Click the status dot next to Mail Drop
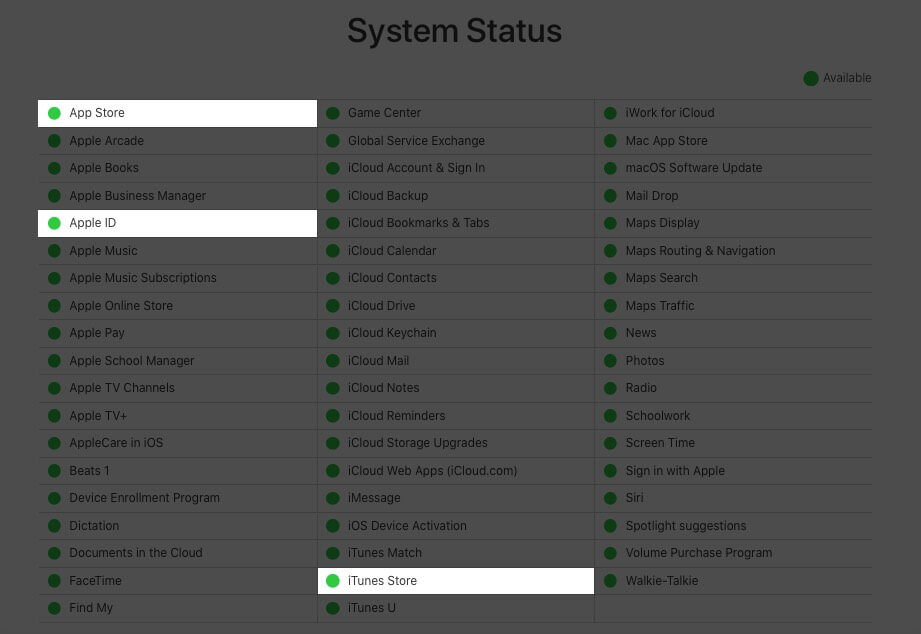Image resolution: width=921 pixels, height=634 pixels. [x=610, y=196]
